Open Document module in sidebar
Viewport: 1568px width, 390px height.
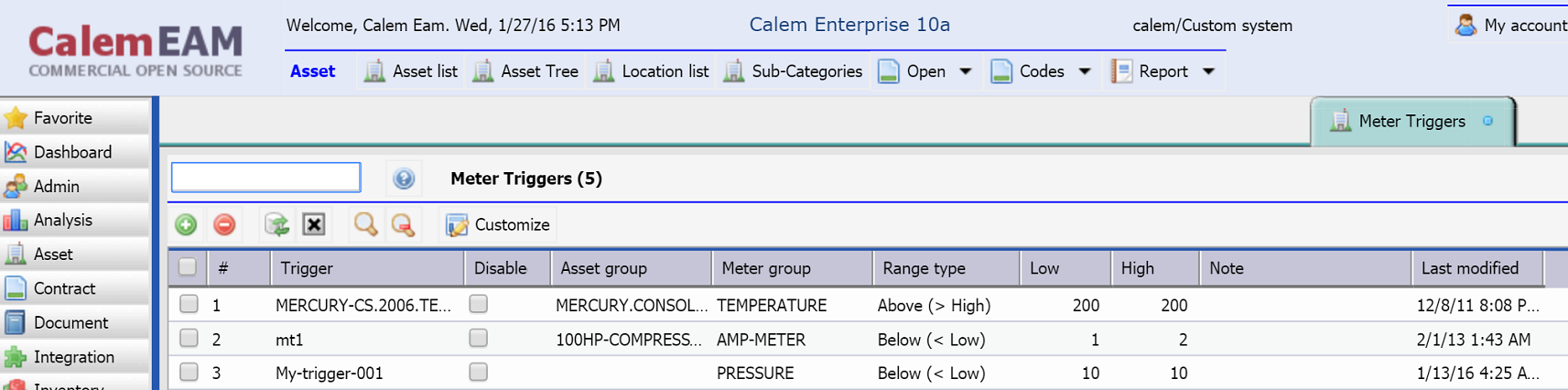point(74,322)
